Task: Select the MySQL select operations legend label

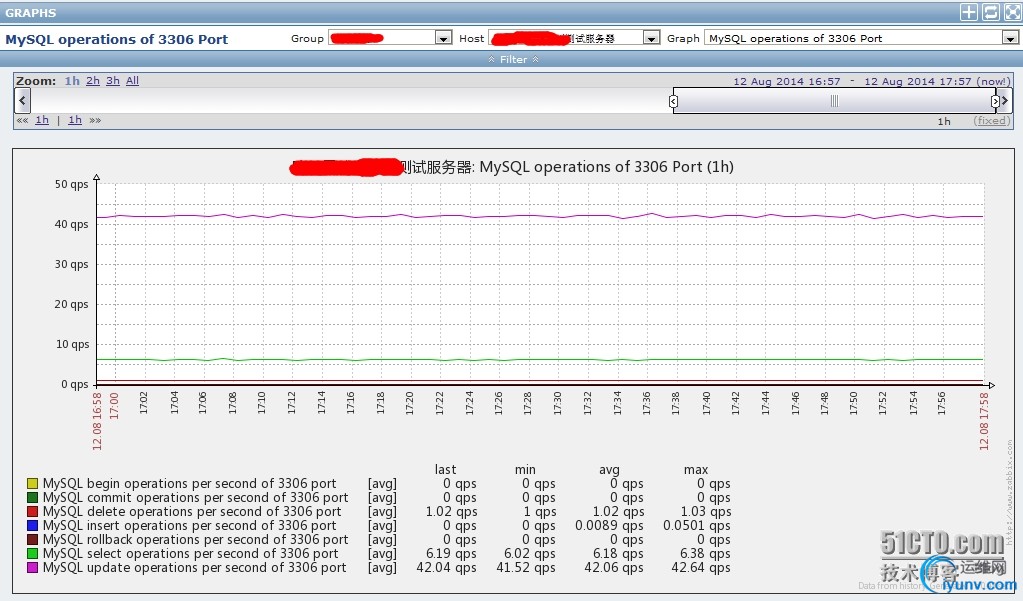Action: click(x=191, y=554)
